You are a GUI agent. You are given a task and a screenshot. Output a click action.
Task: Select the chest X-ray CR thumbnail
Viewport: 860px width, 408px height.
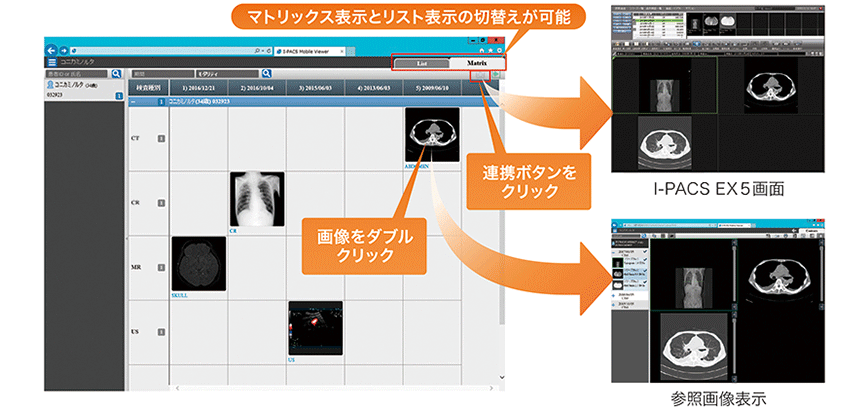pyautogui.click(x=257, y=197)
